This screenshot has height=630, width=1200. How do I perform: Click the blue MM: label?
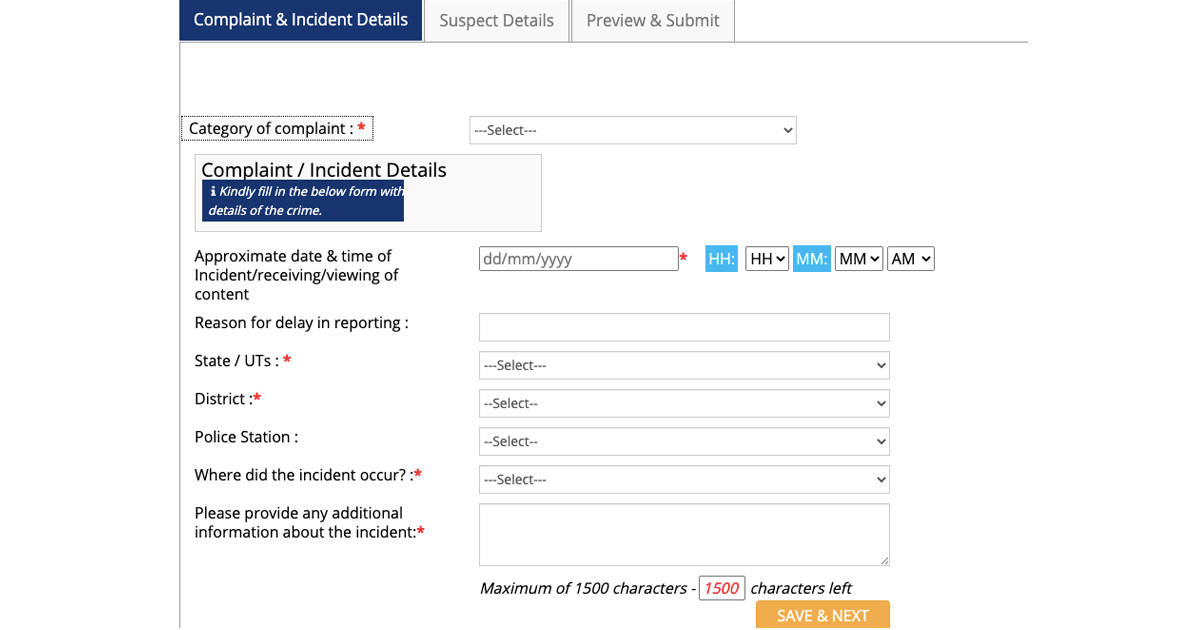[x=812, y=259]
